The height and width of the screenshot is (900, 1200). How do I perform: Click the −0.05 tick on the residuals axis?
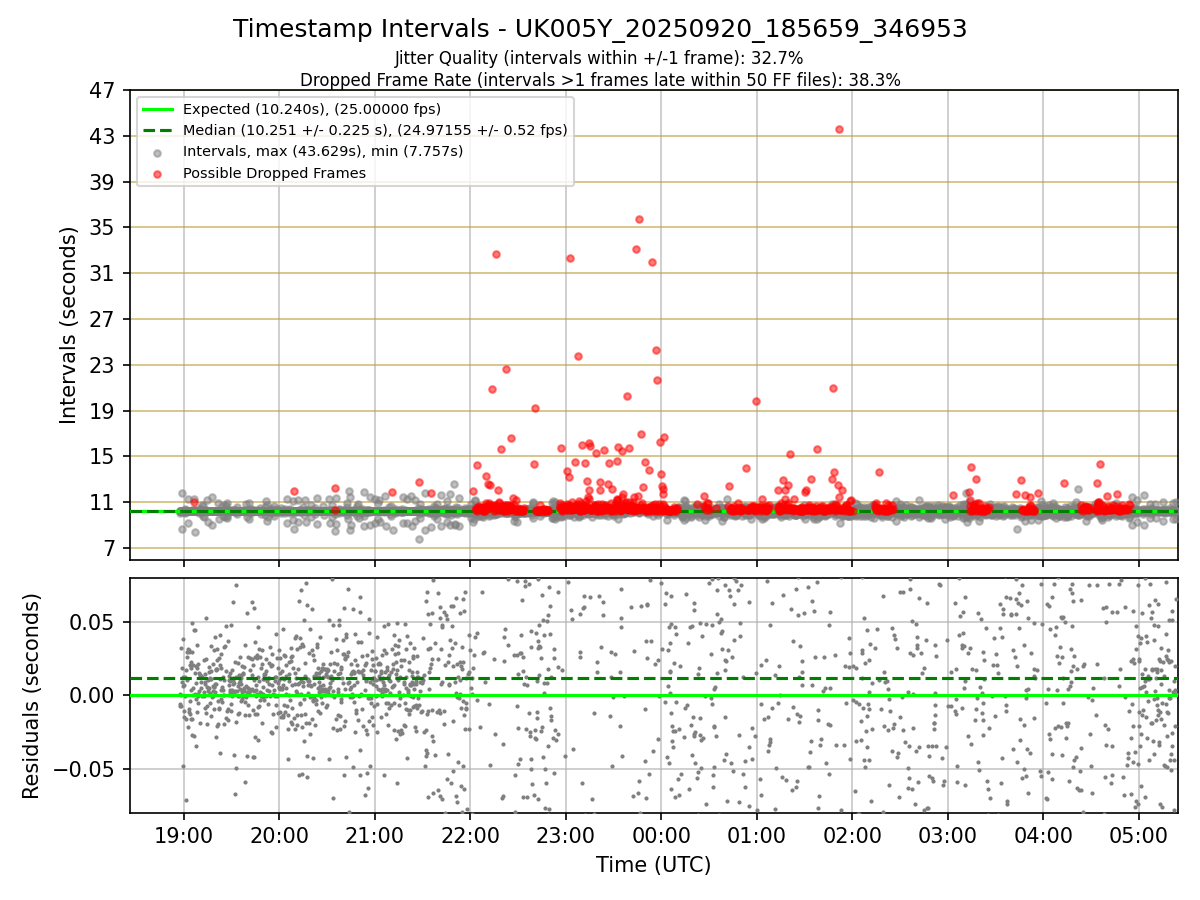click(85, 769)
